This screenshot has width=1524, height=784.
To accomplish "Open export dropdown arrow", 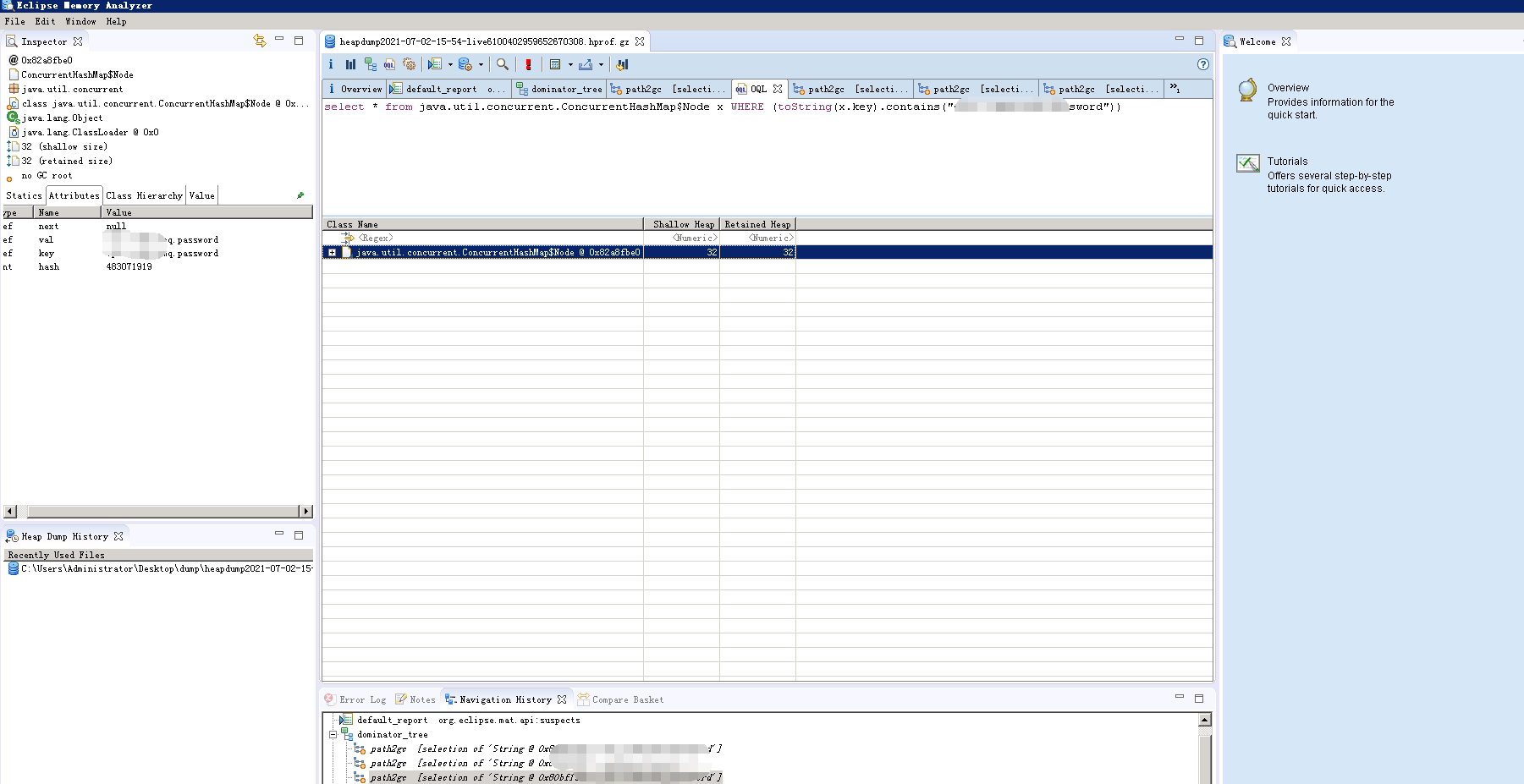I will 602,64.
